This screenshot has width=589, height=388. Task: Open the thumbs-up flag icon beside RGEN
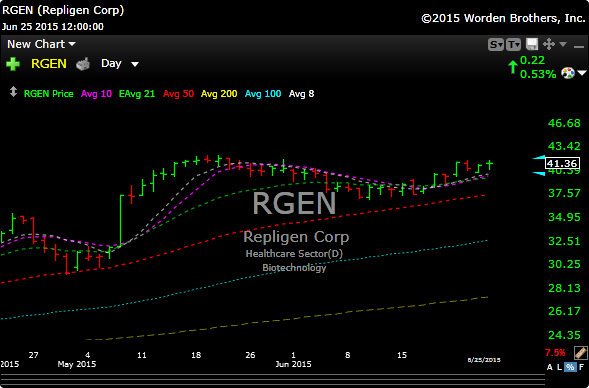[83, 64]
